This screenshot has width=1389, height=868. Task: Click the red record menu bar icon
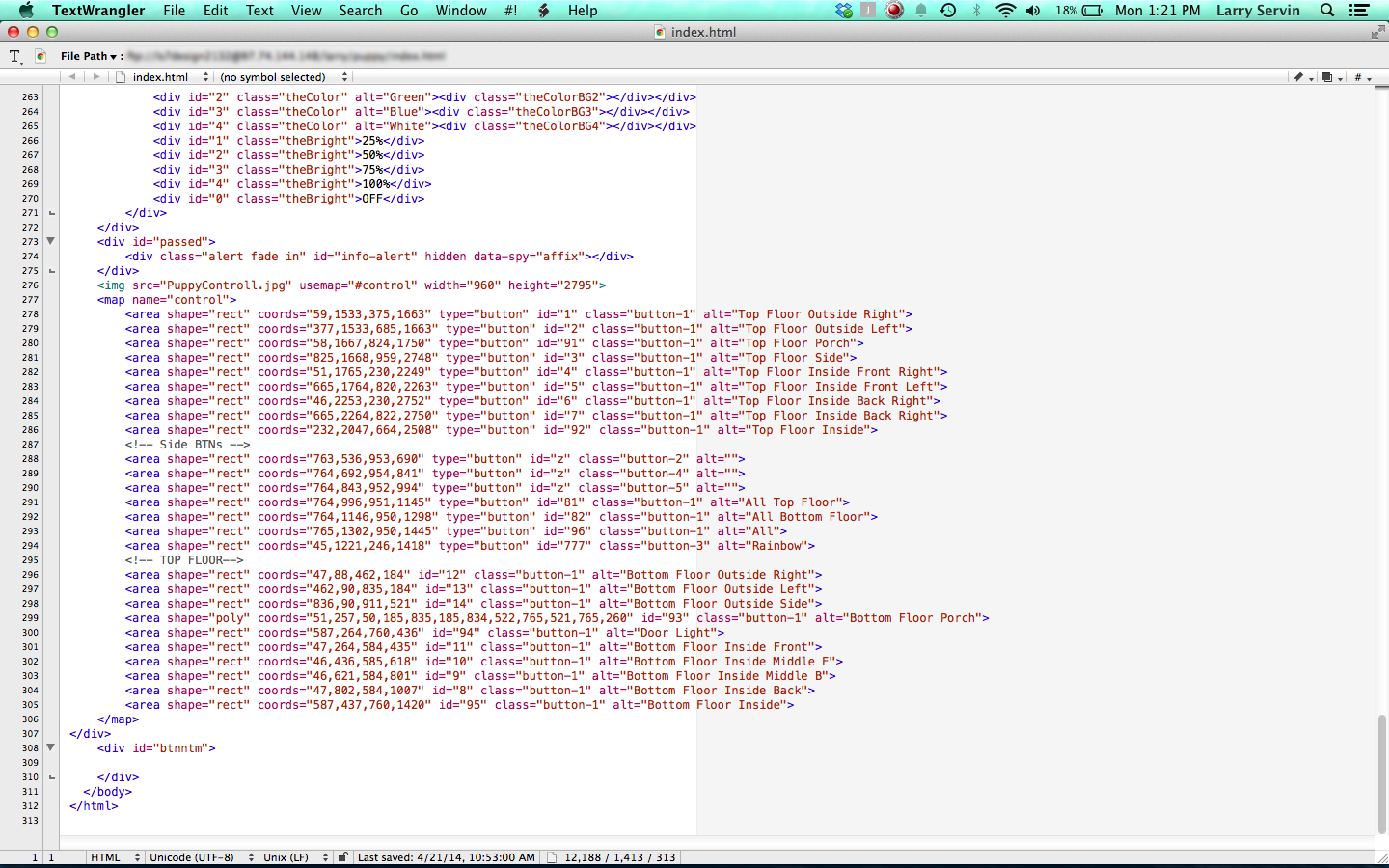click(x=894, y=11)
